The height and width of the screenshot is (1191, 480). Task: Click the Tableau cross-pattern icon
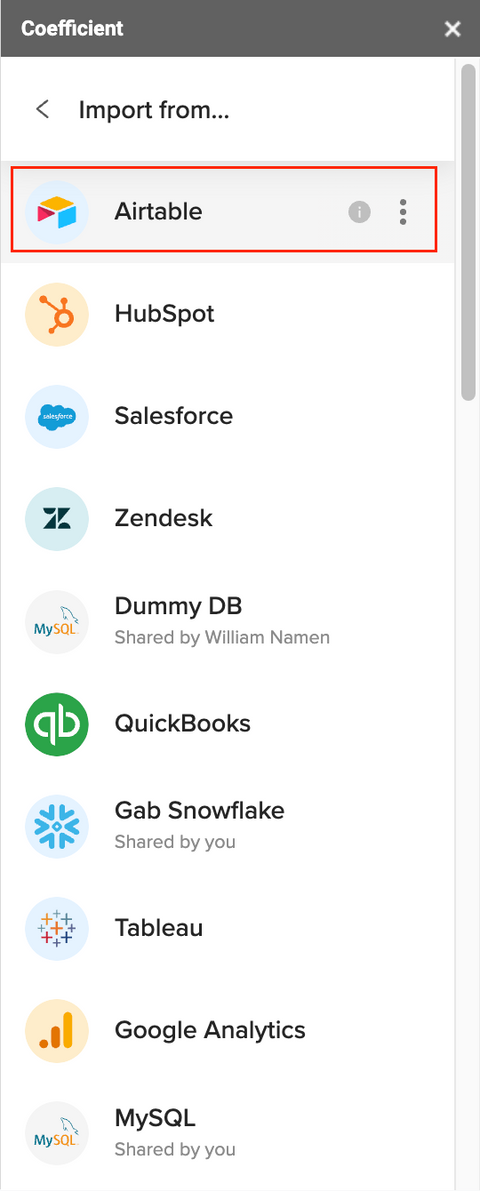[x=57, y=928]
